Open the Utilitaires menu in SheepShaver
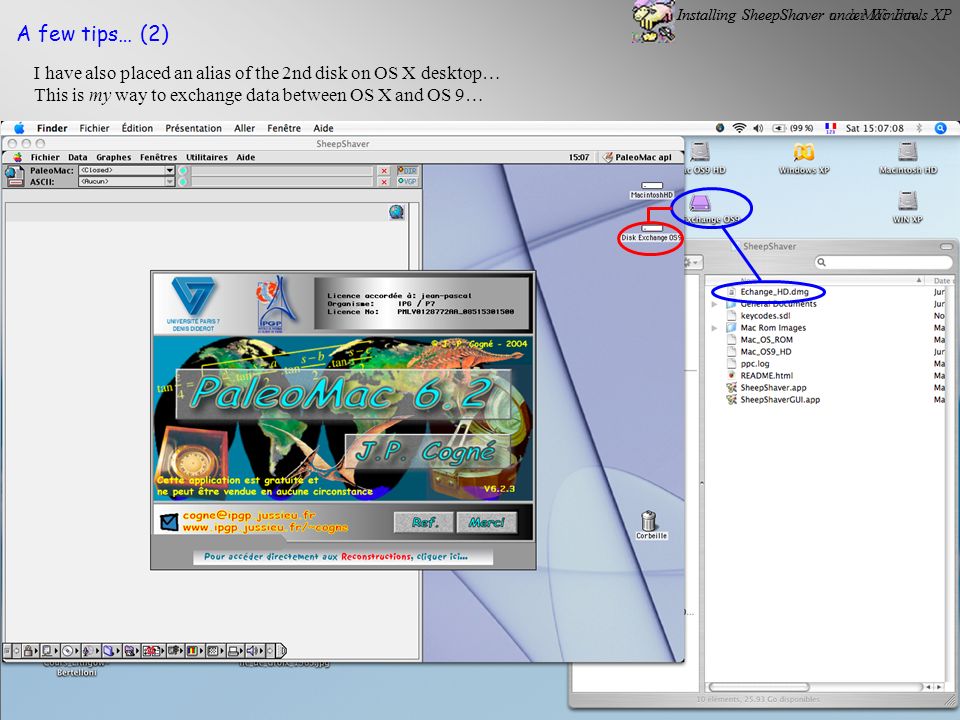The image size is (960, 720). [207, 157]
